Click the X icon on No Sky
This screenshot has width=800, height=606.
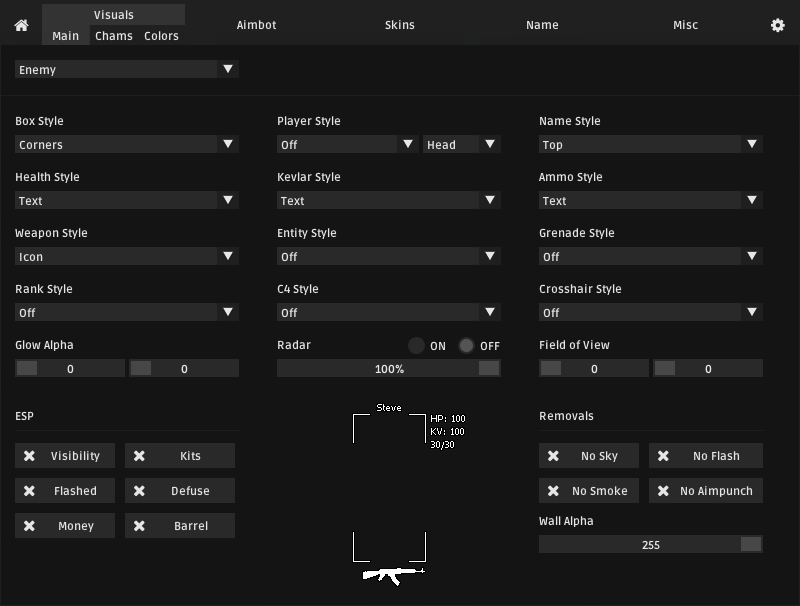pyautogui.click(x=553, y=456)
